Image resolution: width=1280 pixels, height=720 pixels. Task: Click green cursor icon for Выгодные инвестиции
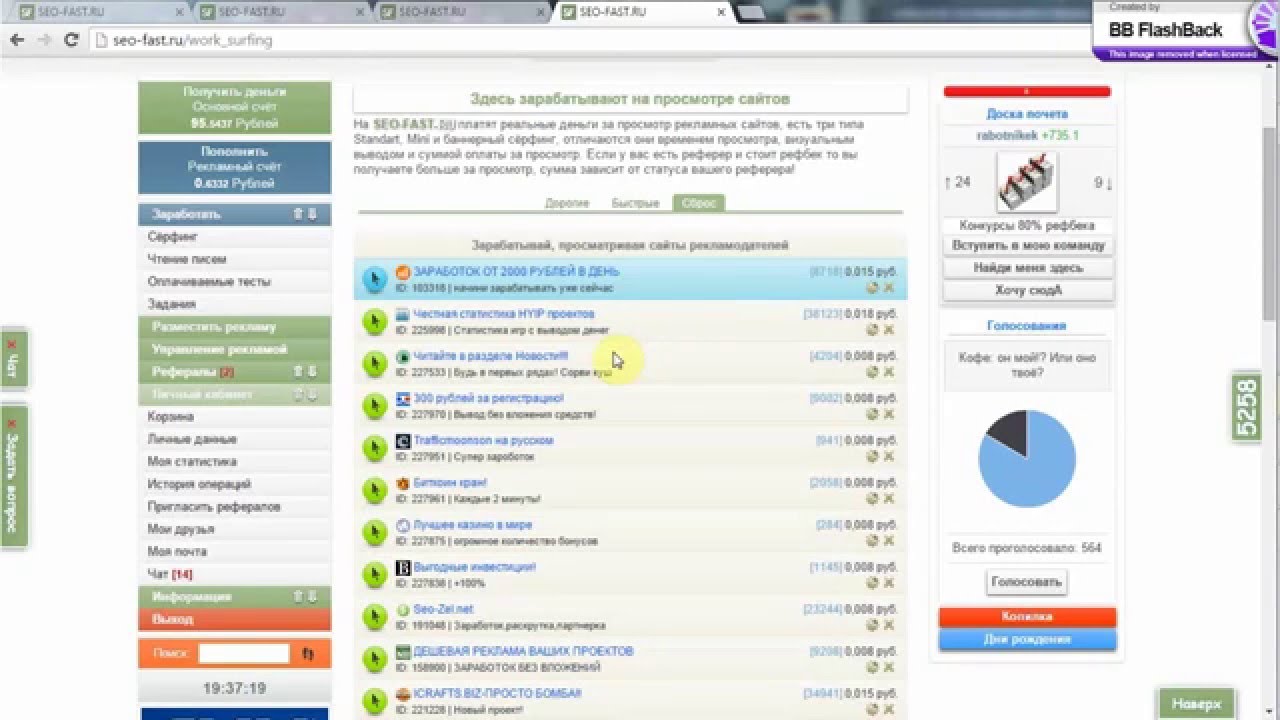pos(374,575)
